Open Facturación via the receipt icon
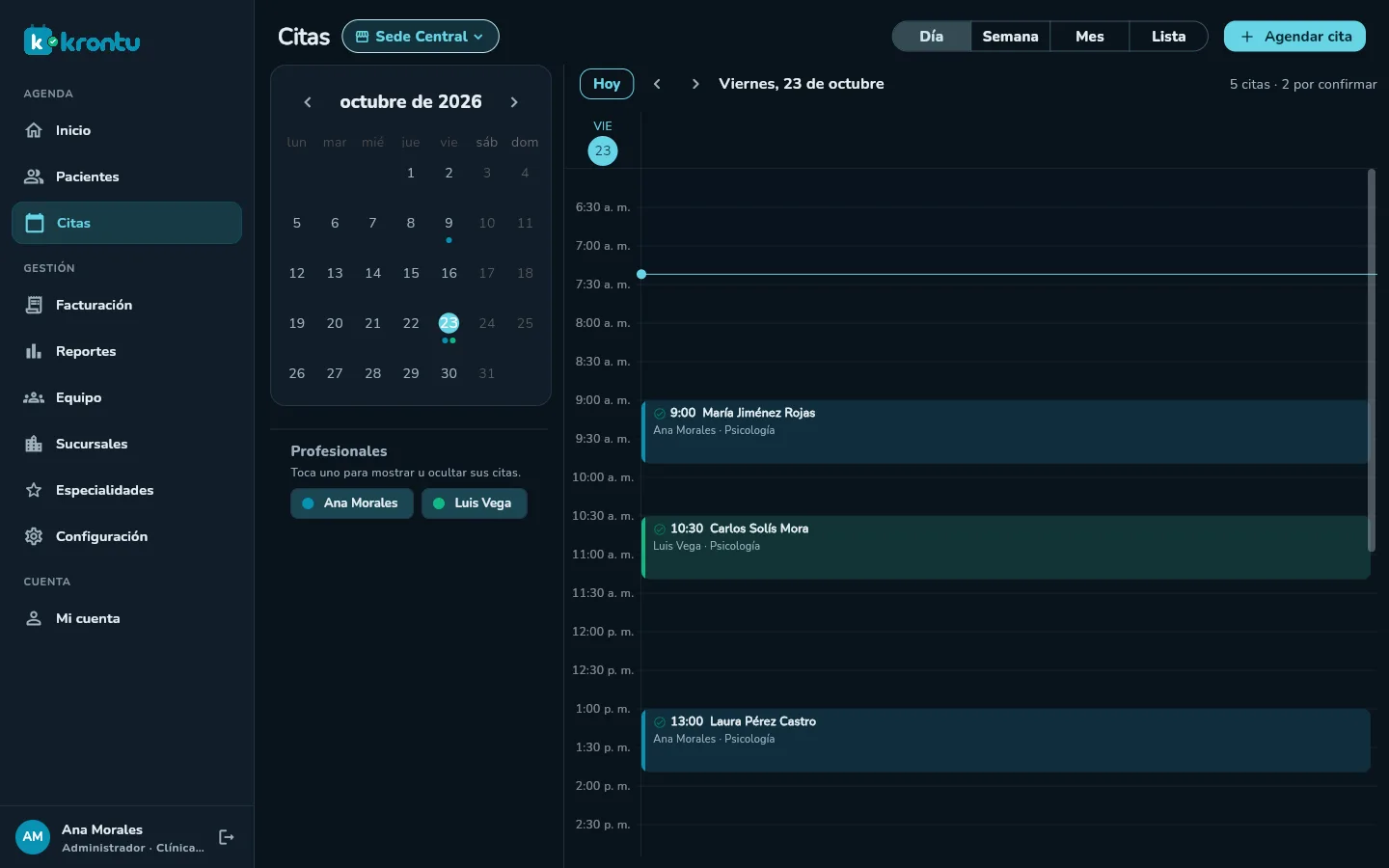Image resolution: width=1389 pixels, height=868 pixels. click(x=34, y=305)
